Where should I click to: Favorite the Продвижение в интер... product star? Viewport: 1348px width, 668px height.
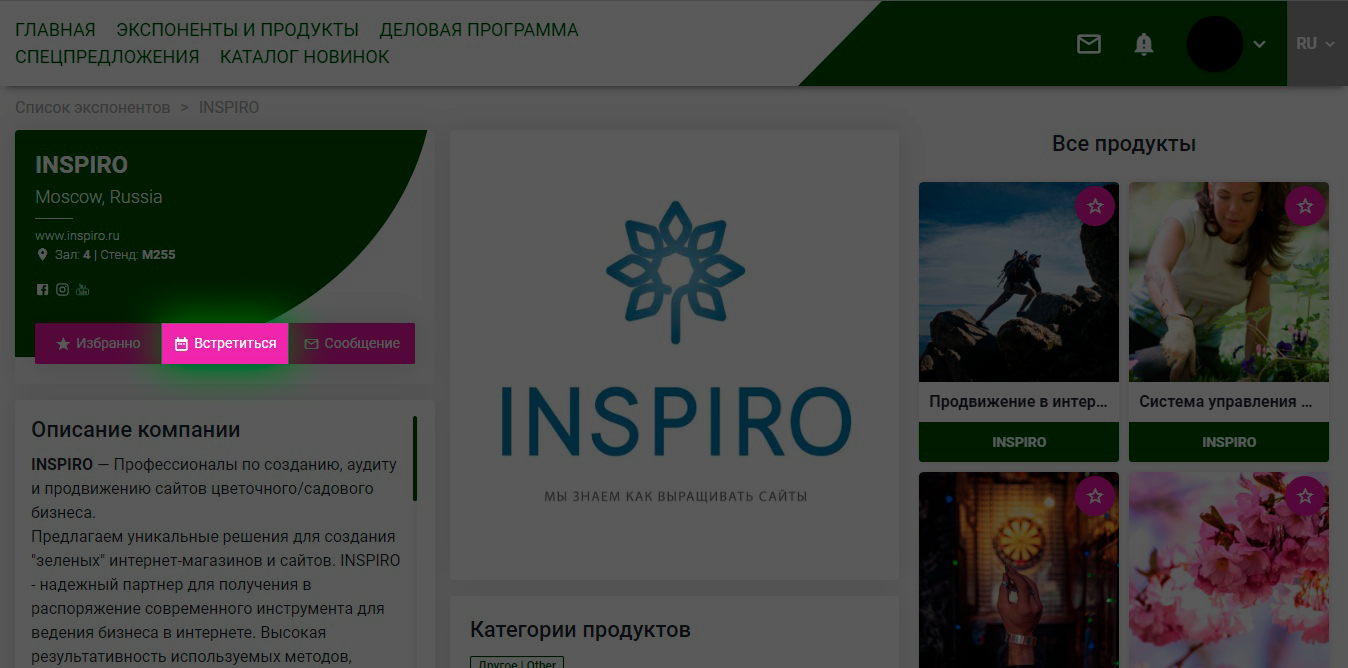click(x=1095, y=206)
